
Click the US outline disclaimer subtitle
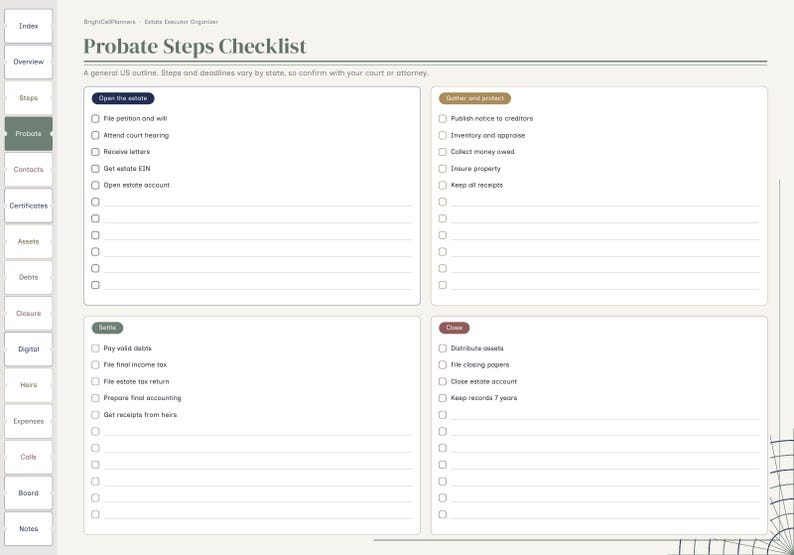[x=256, y=73]
